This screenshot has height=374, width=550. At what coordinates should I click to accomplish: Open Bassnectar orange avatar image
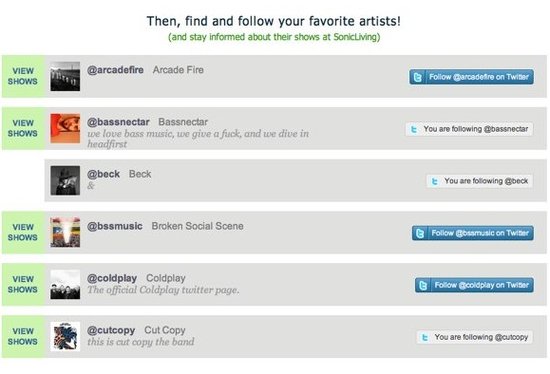(x=65, y=128)
